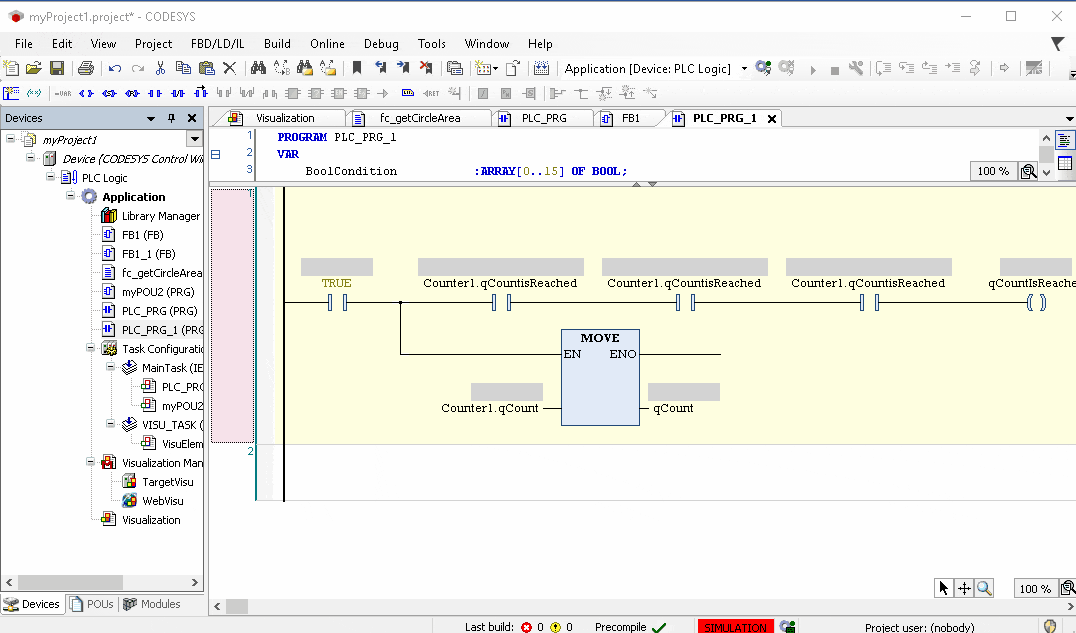
Task: Activate the magnifier tool near the zoom control
Action: pyautogui.click(x=983, y=588)
